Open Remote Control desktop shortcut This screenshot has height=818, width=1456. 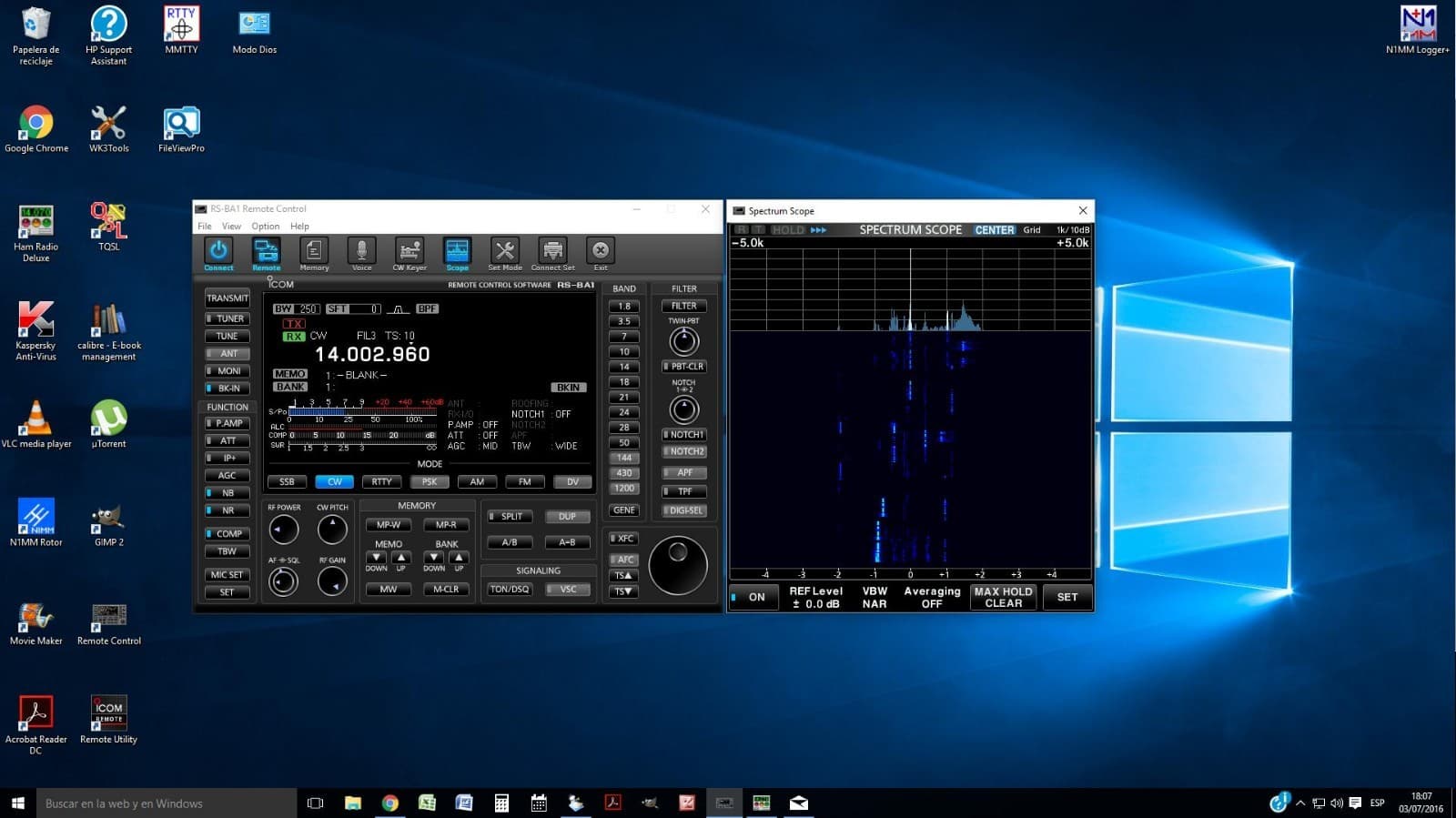[x=108, y=623]
